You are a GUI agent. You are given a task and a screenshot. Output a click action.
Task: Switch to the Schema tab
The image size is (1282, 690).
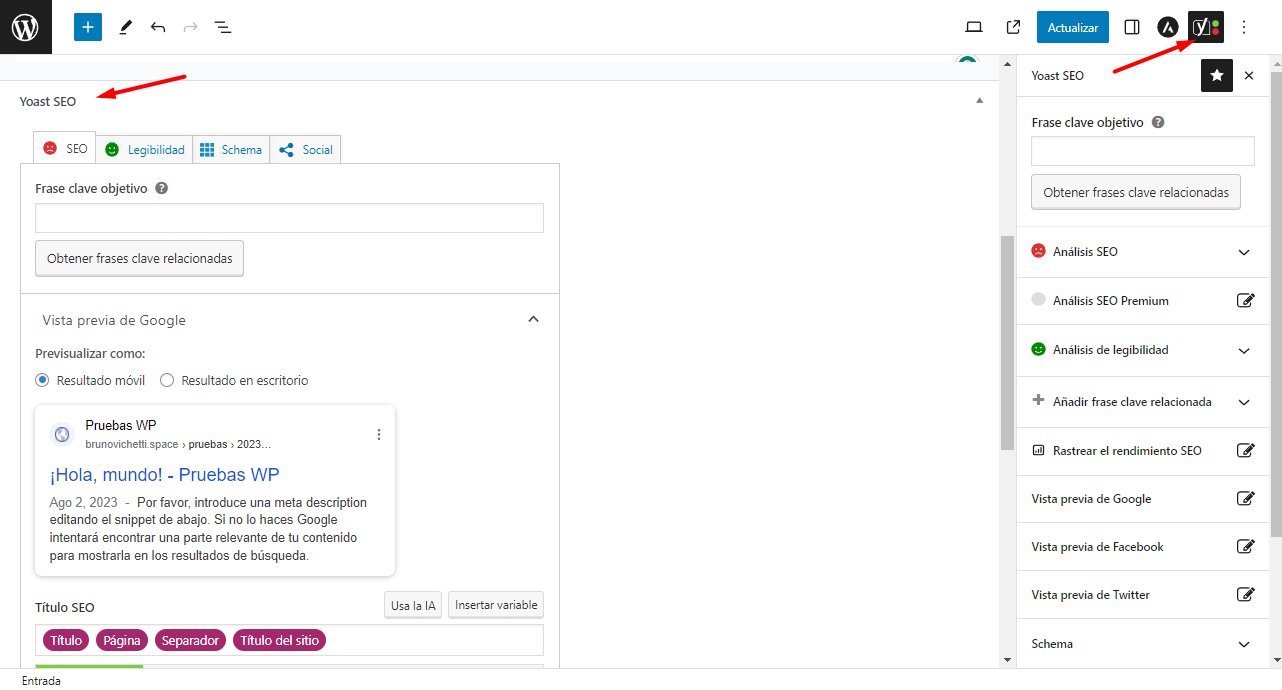tap(230, 149)
